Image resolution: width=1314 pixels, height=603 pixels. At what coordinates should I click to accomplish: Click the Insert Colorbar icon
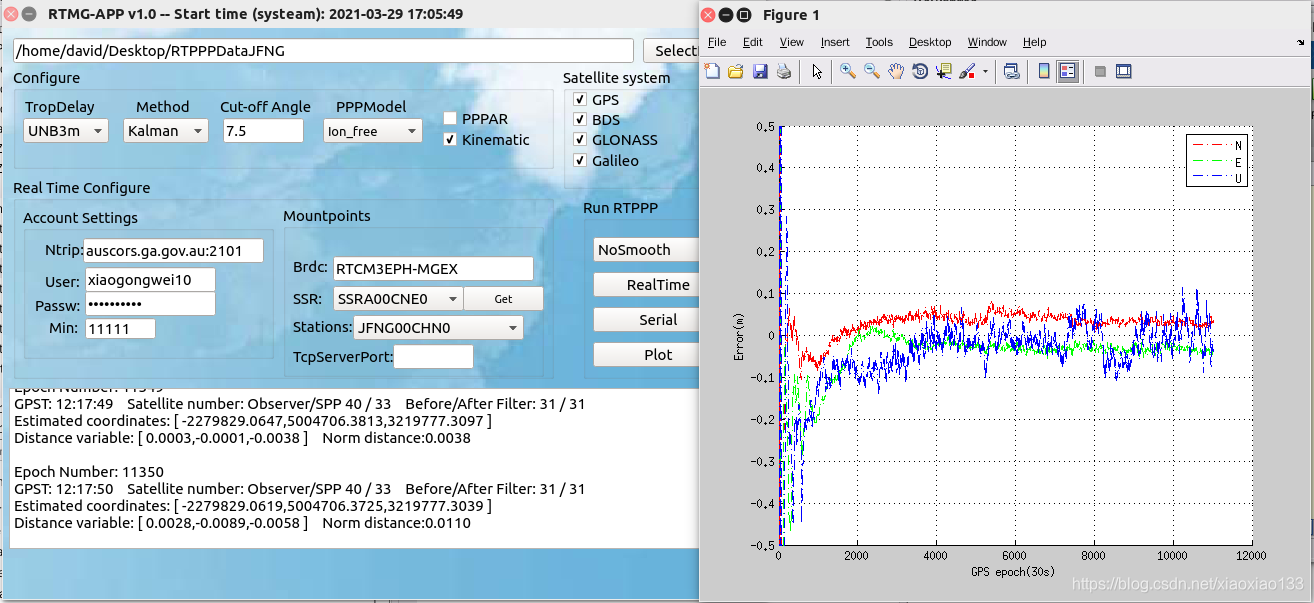tap(1043, 71)
